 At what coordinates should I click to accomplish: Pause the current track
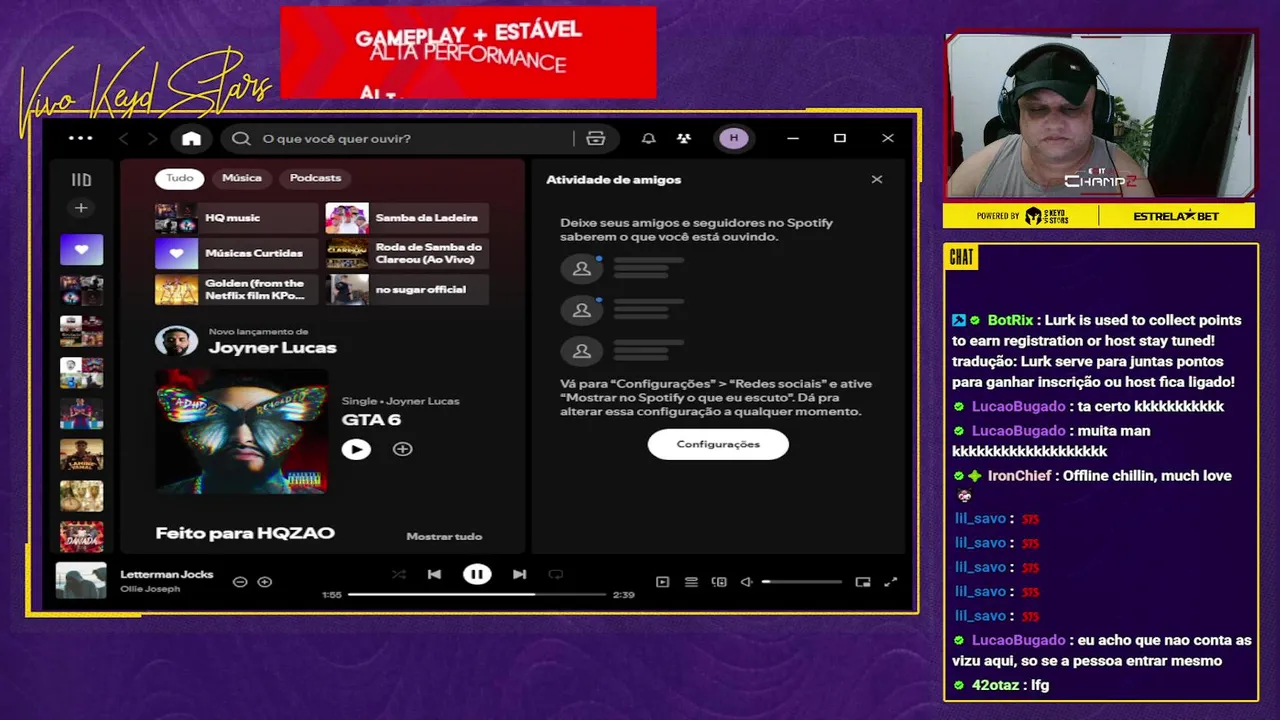[x=477, y=574]
